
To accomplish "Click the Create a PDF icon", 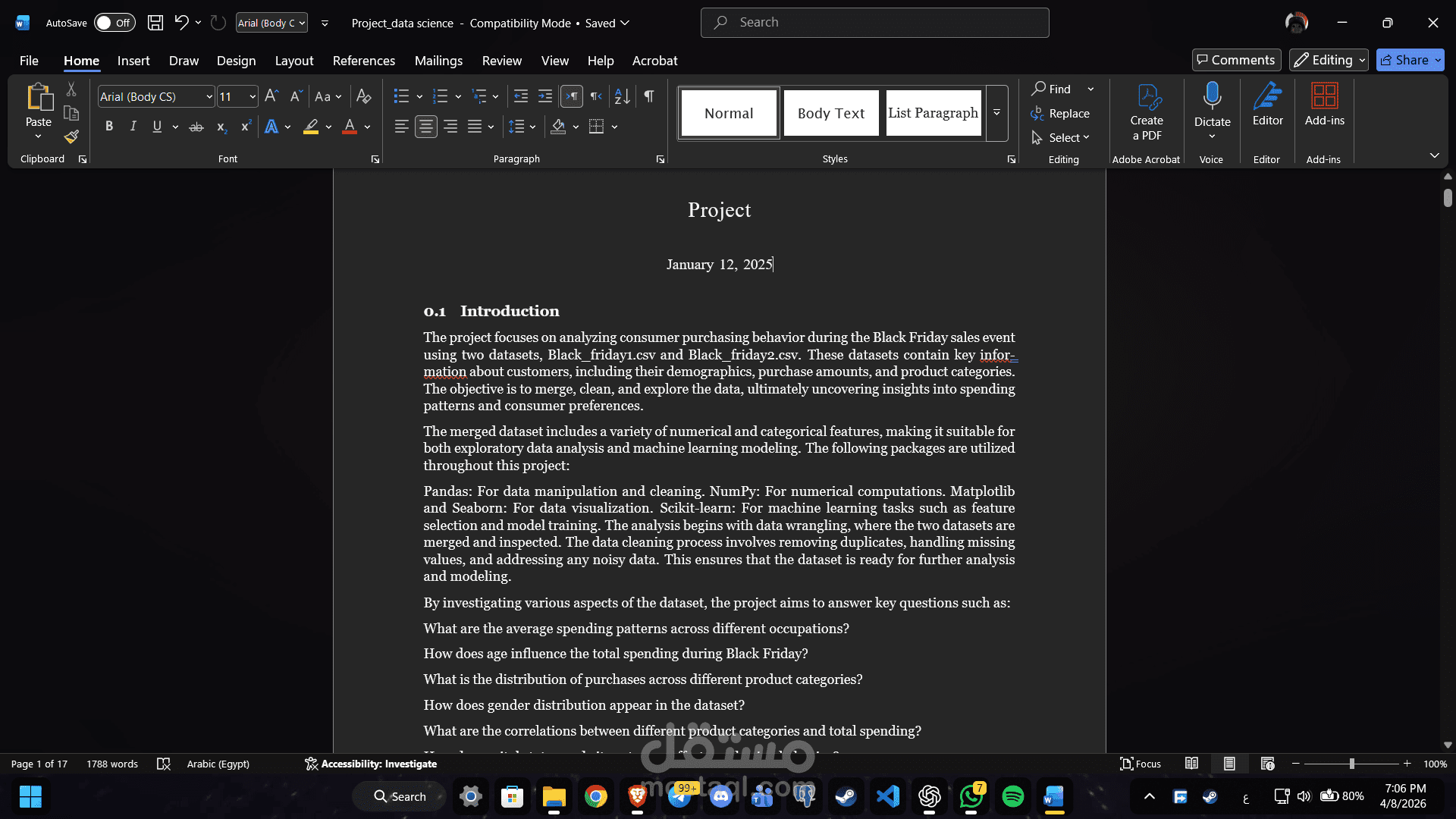I will coord(1147,111).
